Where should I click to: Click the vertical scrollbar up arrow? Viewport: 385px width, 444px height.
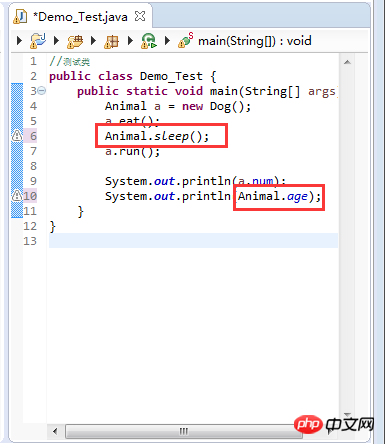(347, 62)
